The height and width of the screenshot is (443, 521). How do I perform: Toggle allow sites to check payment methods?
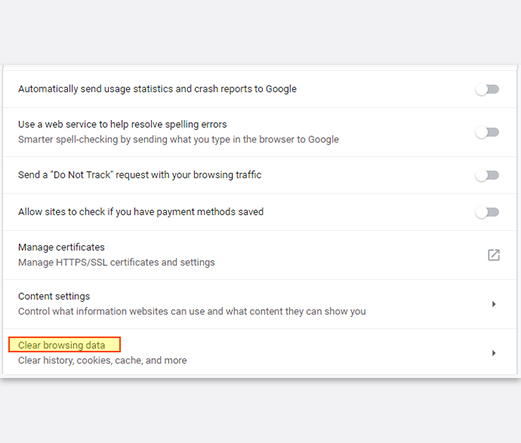[x=487, y=212]
